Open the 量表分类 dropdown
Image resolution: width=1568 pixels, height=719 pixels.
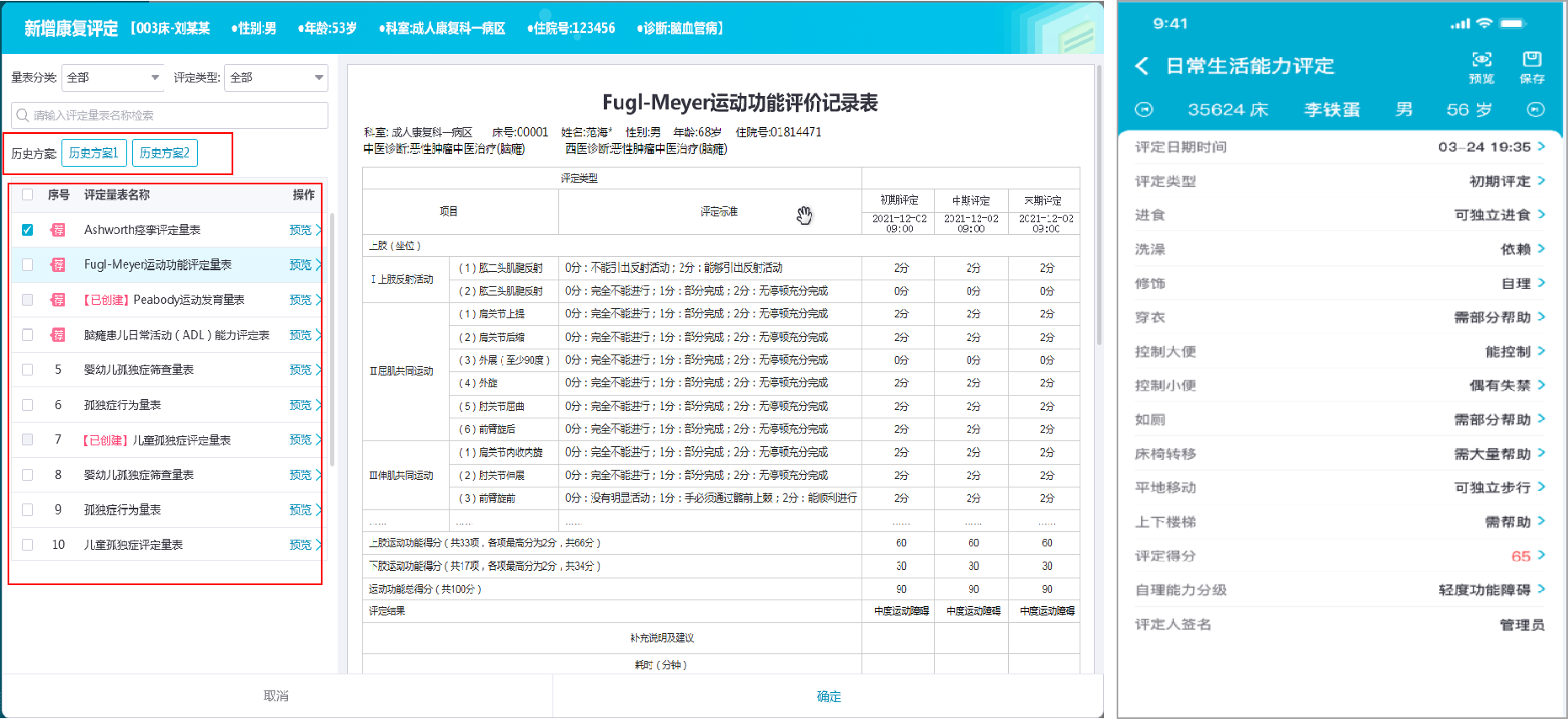tap(113, 77)
